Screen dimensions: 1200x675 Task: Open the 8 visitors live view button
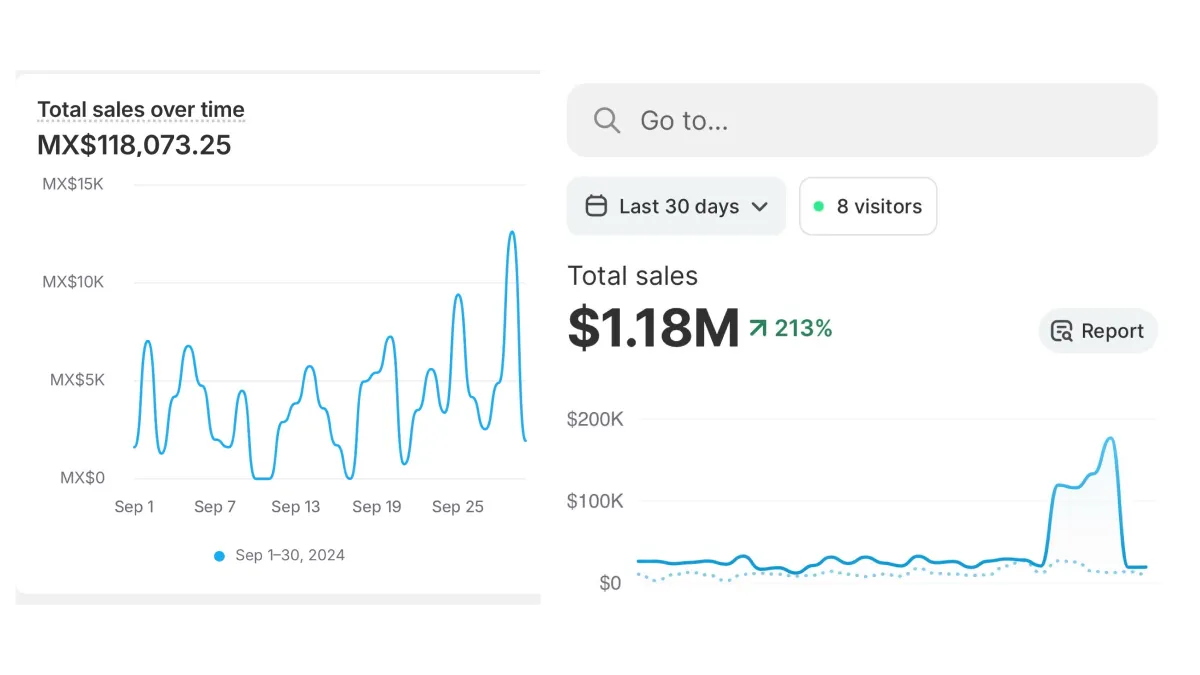tap(868, 206)
